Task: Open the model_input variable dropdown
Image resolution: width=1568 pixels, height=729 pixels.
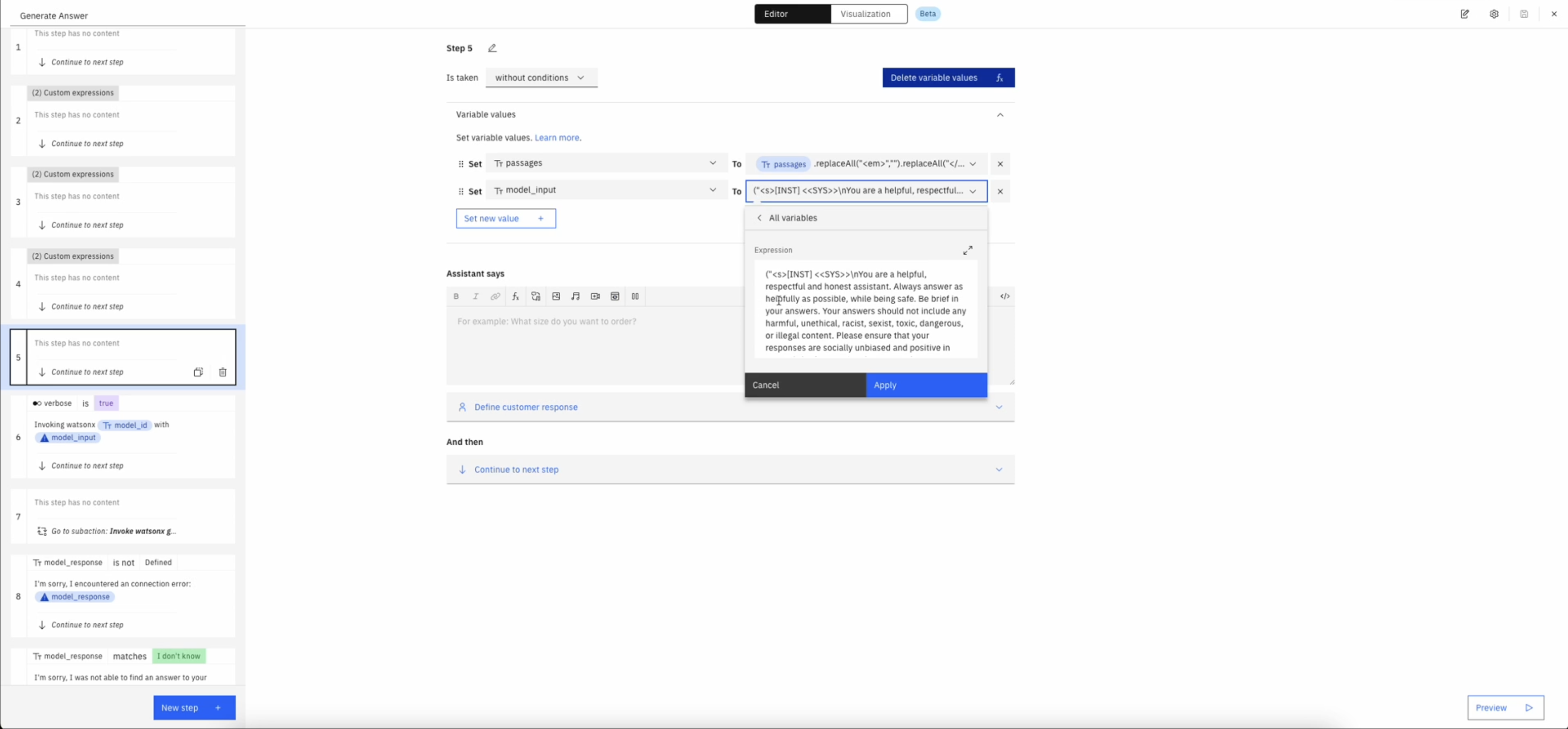Action: click(x=712, y=190)
